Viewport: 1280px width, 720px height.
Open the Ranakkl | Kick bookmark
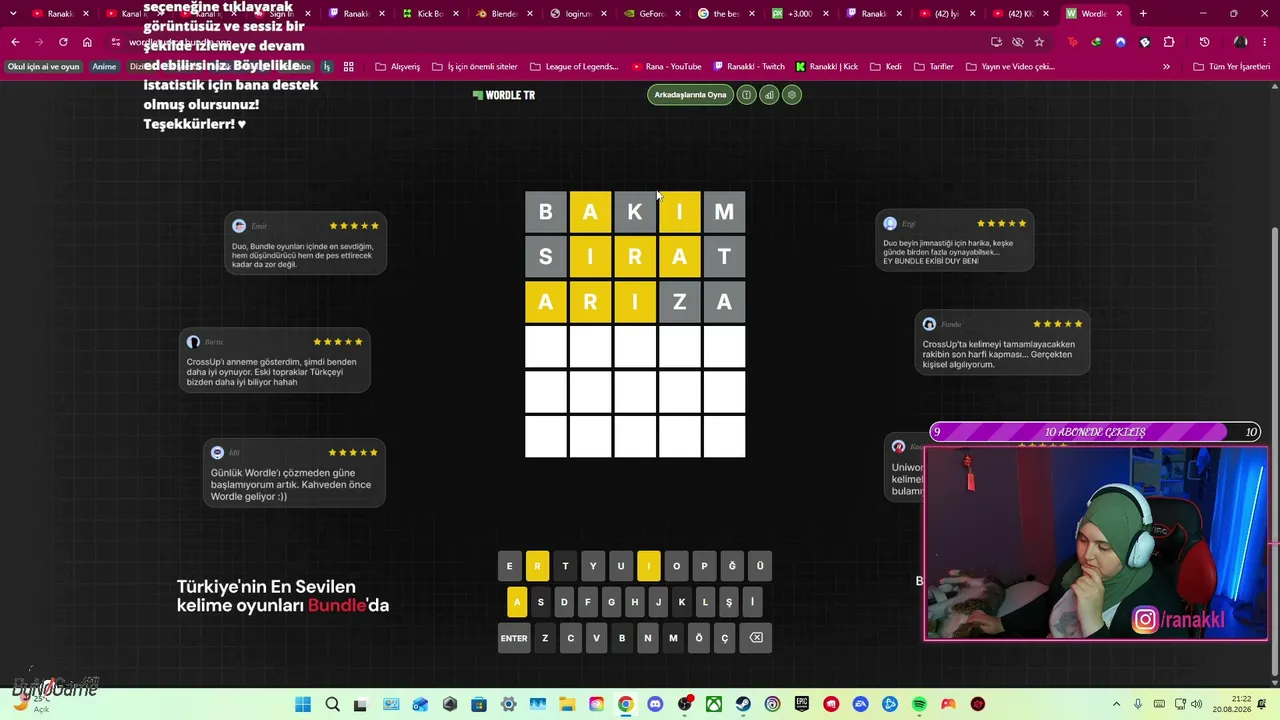pyautogui.click(x=827, y=67)
